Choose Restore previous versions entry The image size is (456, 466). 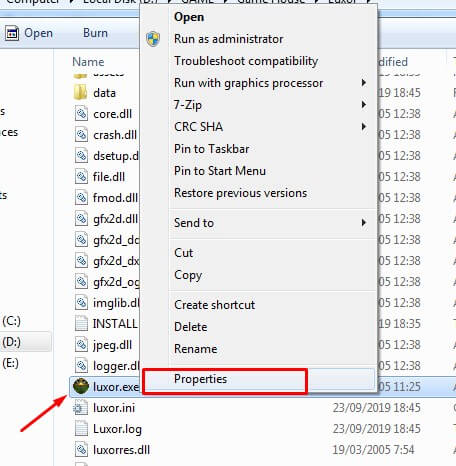pos(240,193)
